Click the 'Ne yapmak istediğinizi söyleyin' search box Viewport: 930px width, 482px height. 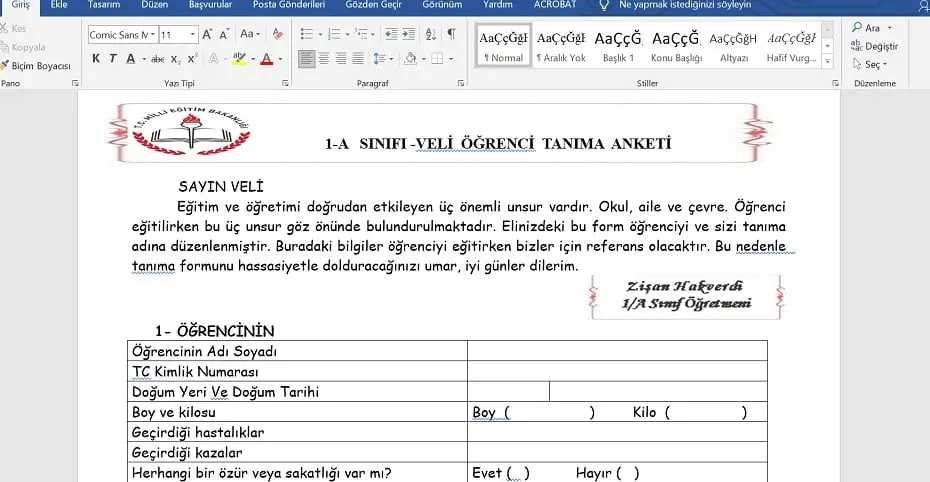(684, 5)
